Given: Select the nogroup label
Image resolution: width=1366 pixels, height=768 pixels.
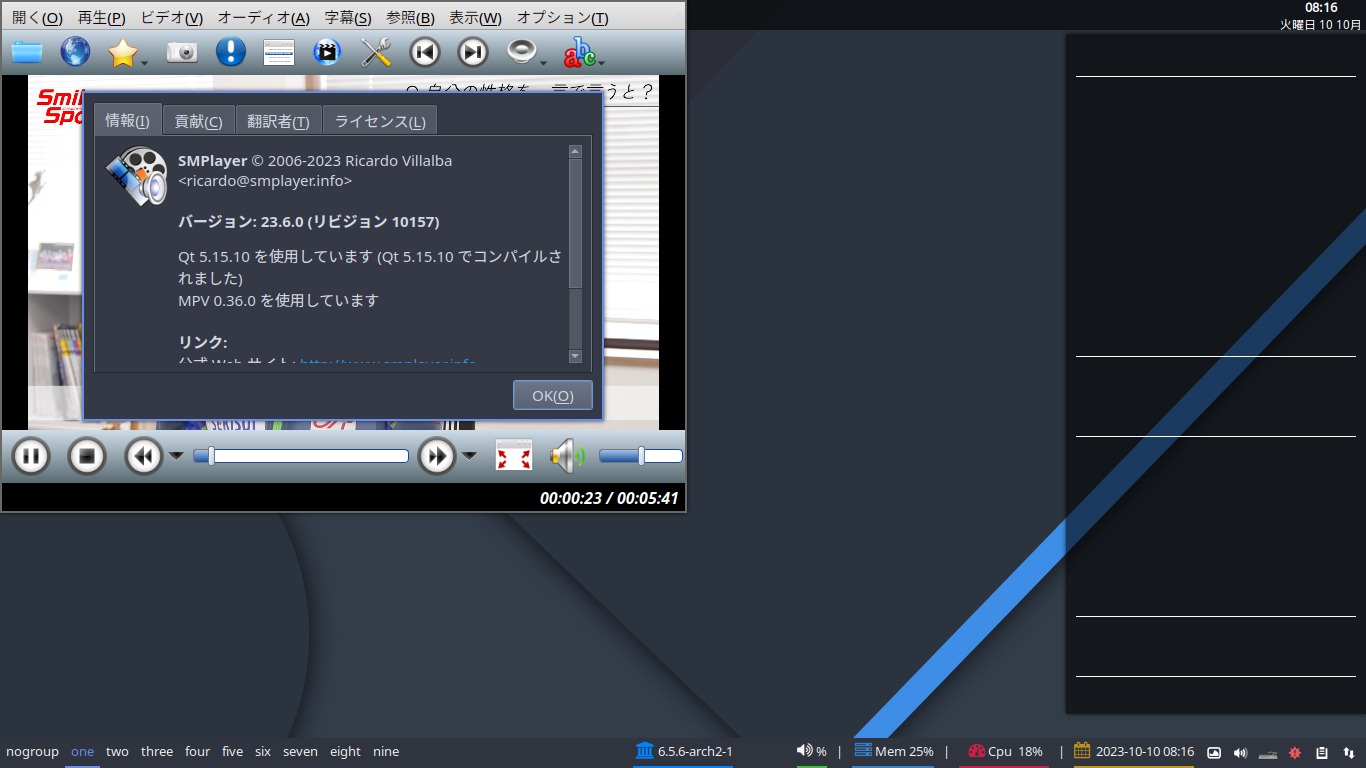Looking at the screenshot, I should pyautogui.click(x=32, y=751).
